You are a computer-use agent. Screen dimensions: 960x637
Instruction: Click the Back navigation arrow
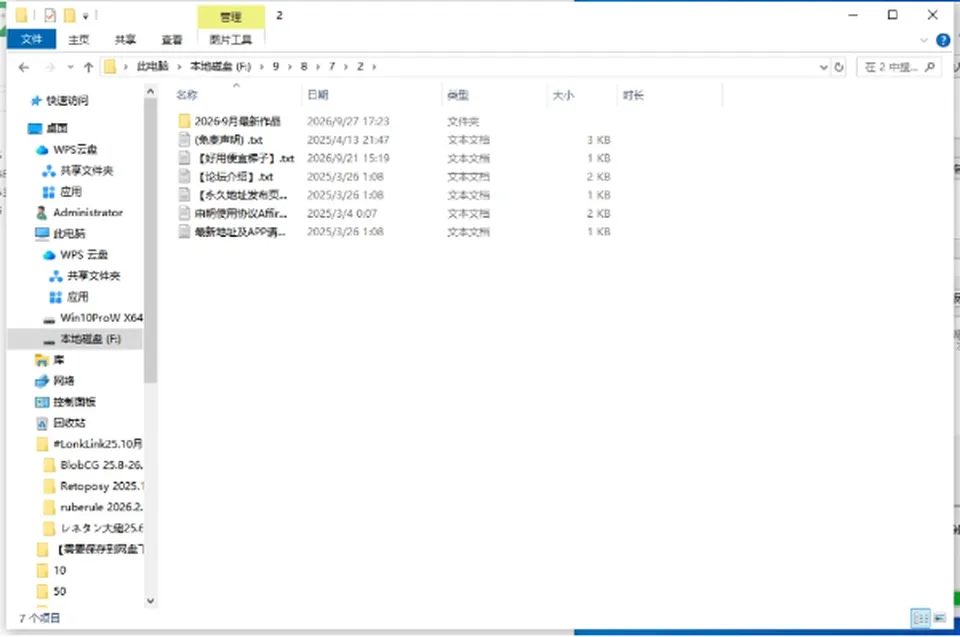24,67
